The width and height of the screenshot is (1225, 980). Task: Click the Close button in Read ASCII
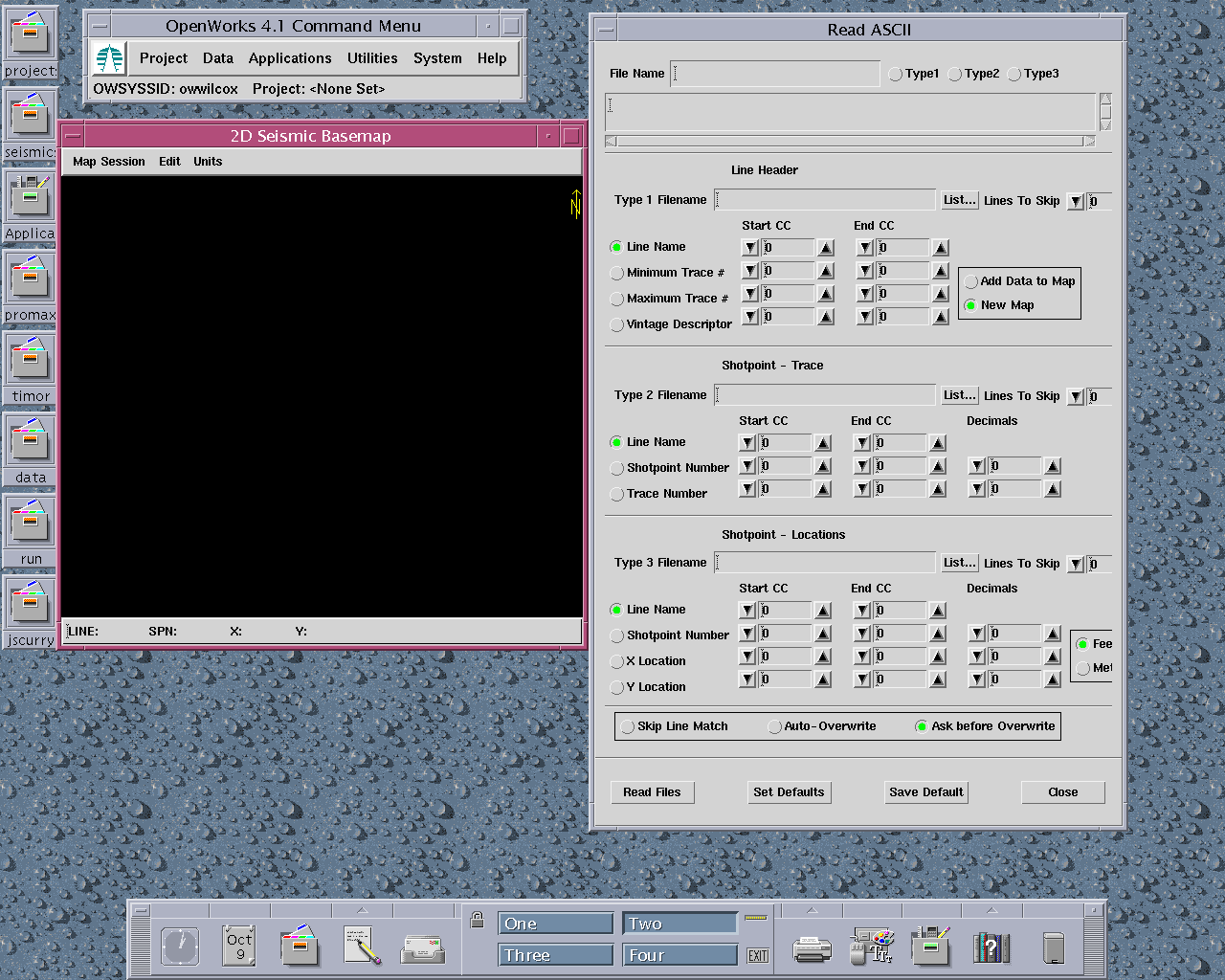(x=1063, y=792)
